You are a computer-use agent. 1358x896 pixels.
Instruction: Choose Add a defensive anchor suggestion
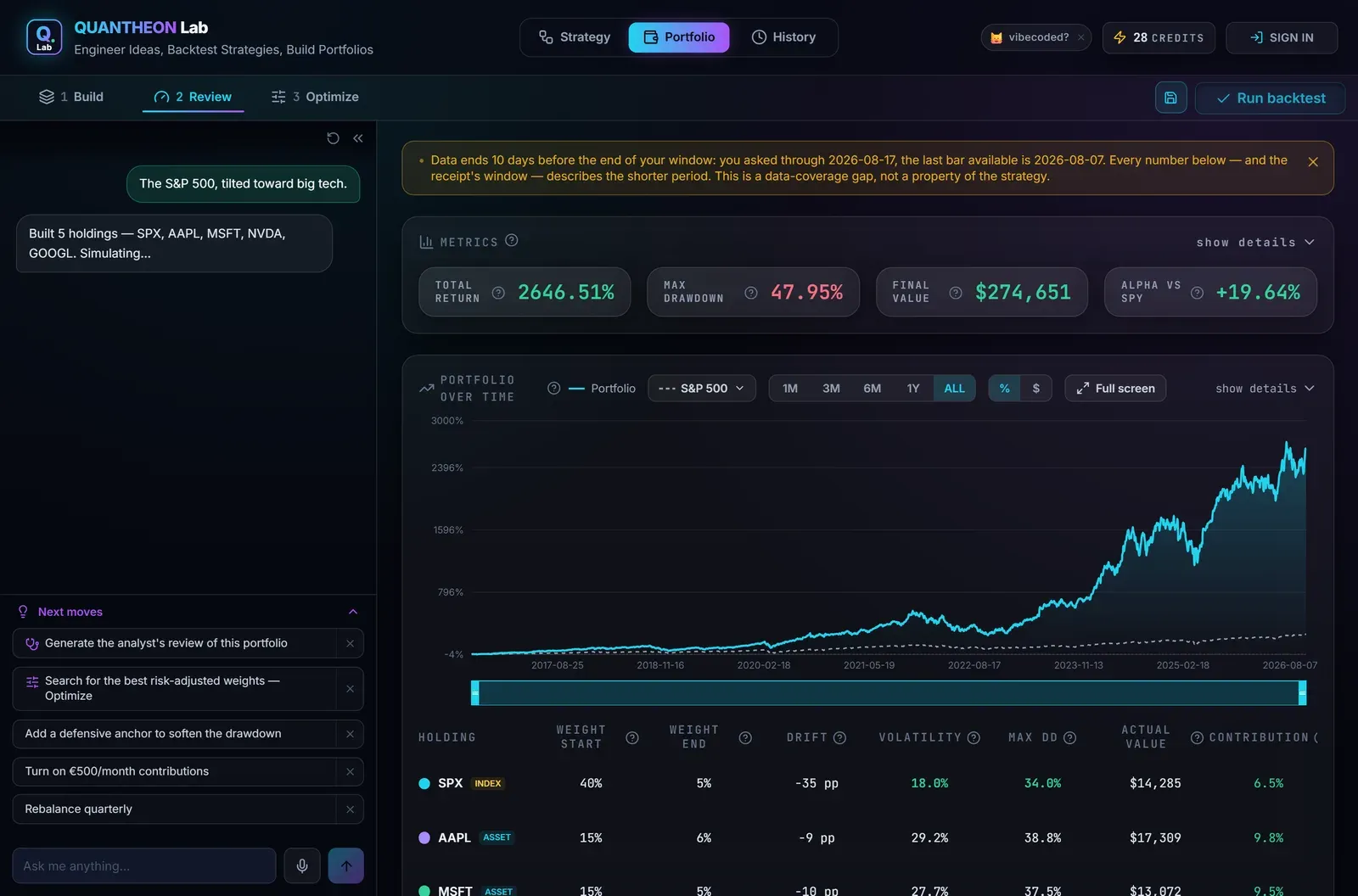coord(175,734)
